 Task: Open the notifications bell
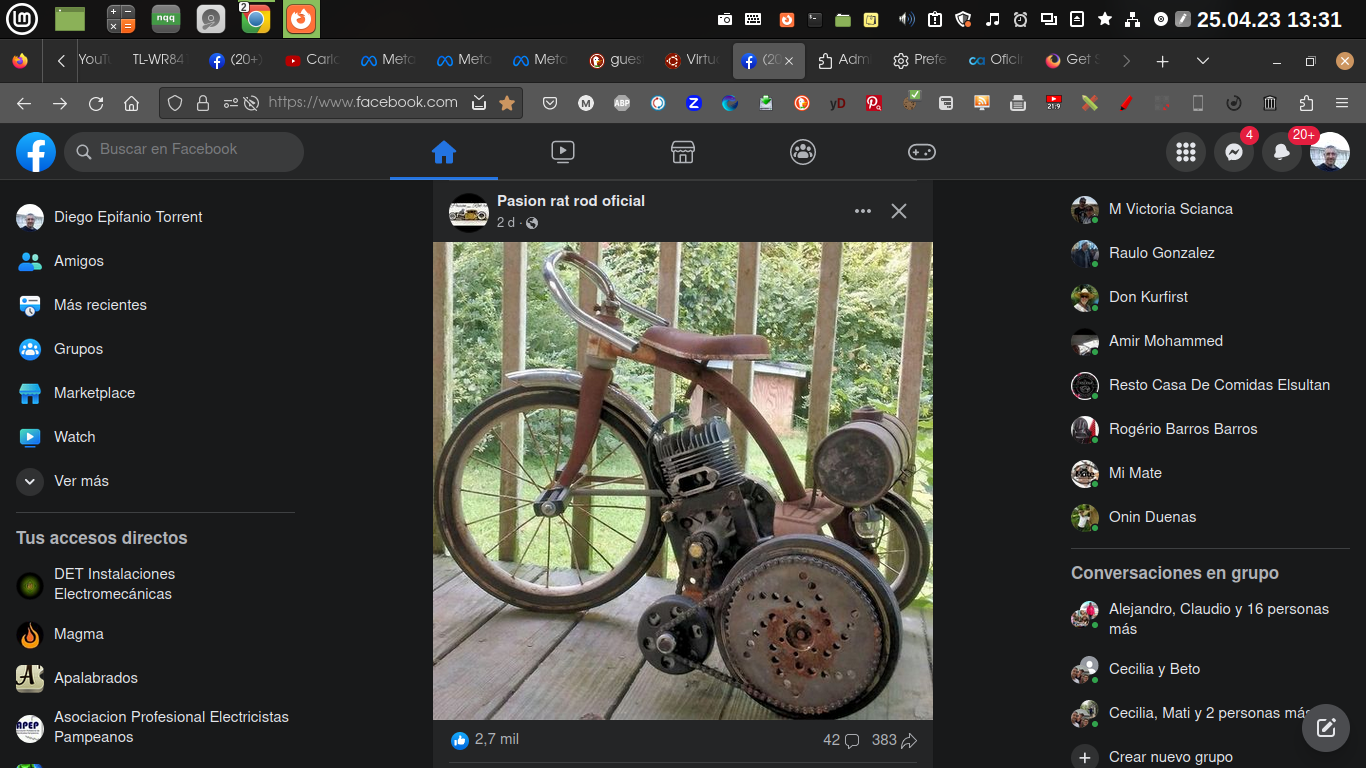point(1281,152)
